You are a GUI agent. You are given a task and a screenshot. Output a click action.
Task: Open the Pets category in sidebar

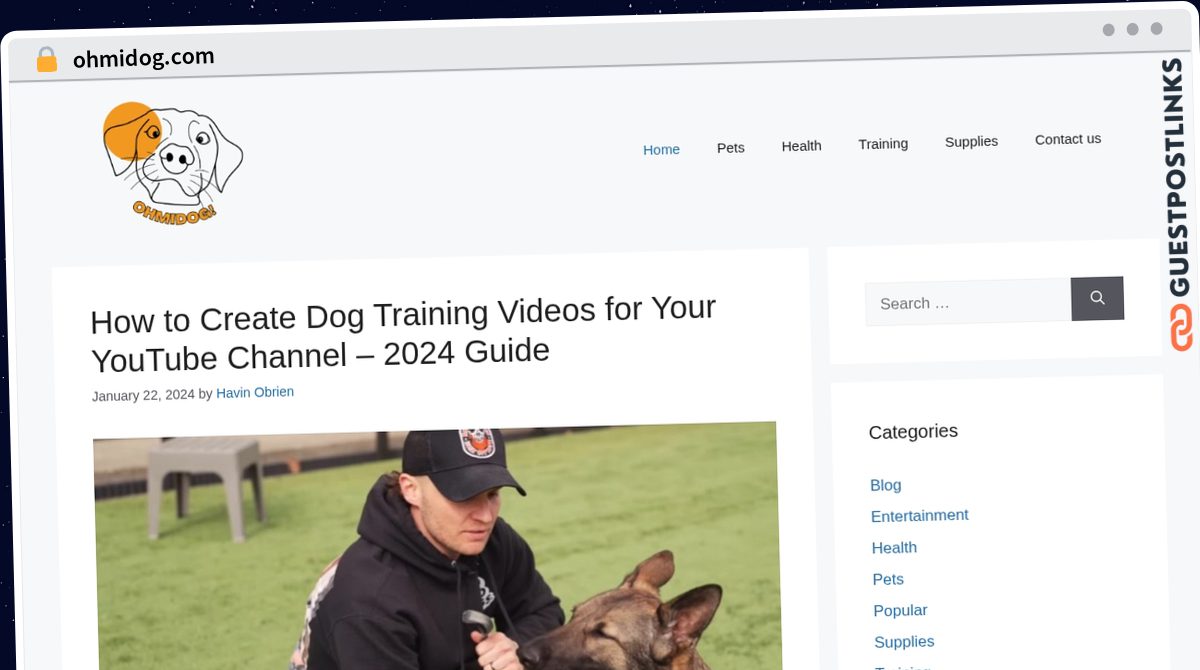[888, 579]
